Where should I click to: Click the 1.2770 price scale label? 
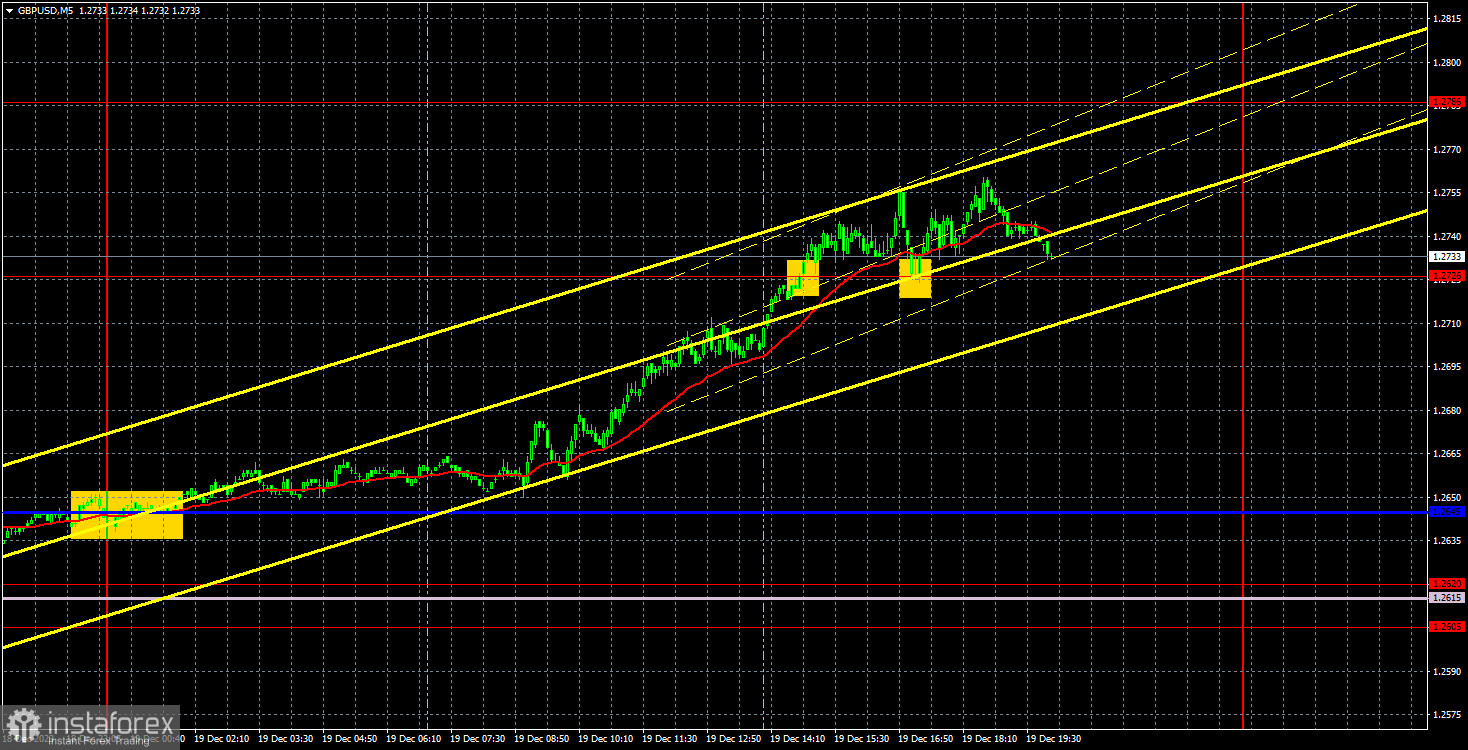click(1447, 149)
